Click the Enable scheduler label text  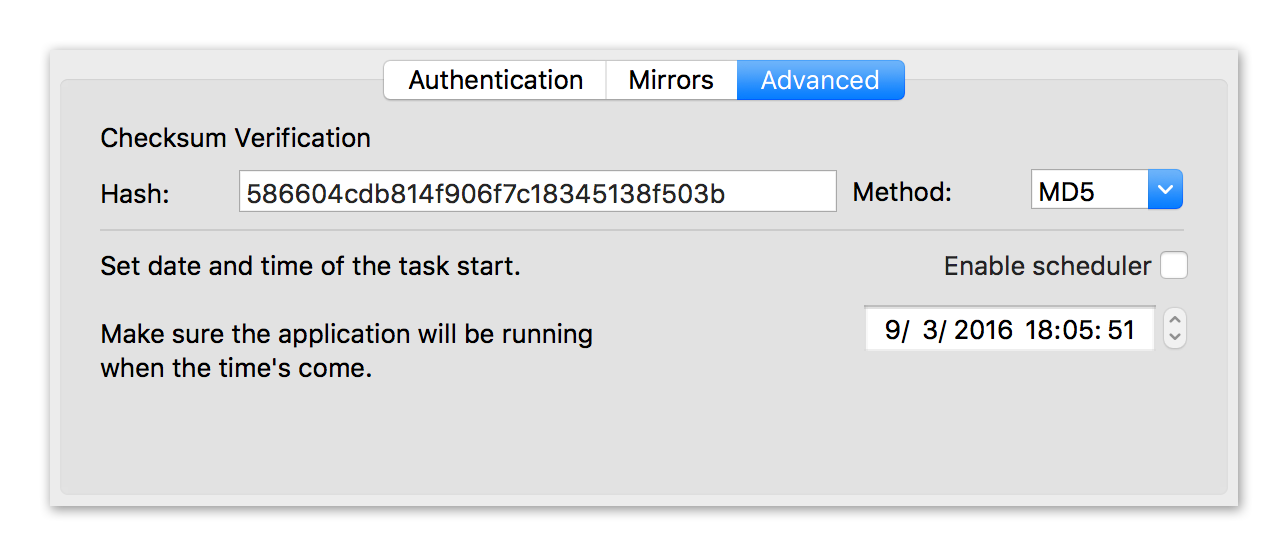(1047, 266)
